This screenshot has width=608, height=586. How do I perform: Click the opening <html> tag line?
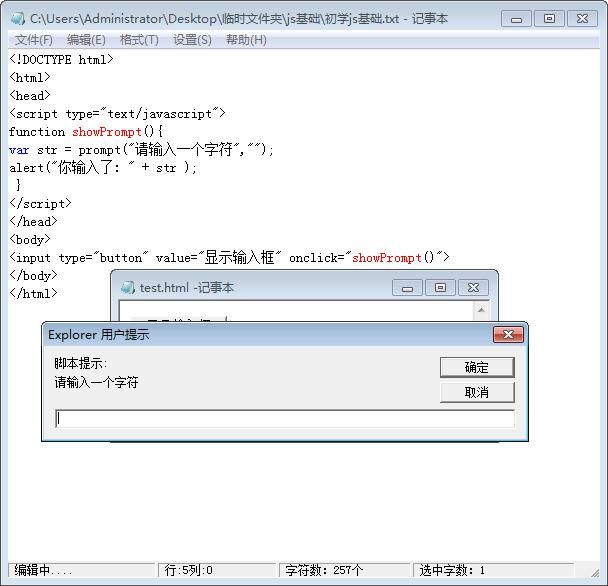pos(30,78)
